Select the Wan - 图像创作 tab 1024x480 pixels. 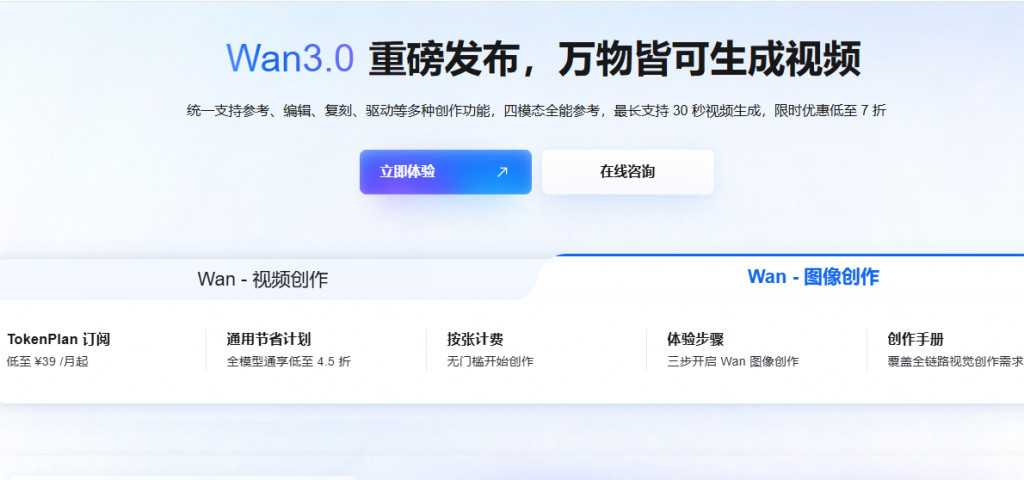(813, 276)
